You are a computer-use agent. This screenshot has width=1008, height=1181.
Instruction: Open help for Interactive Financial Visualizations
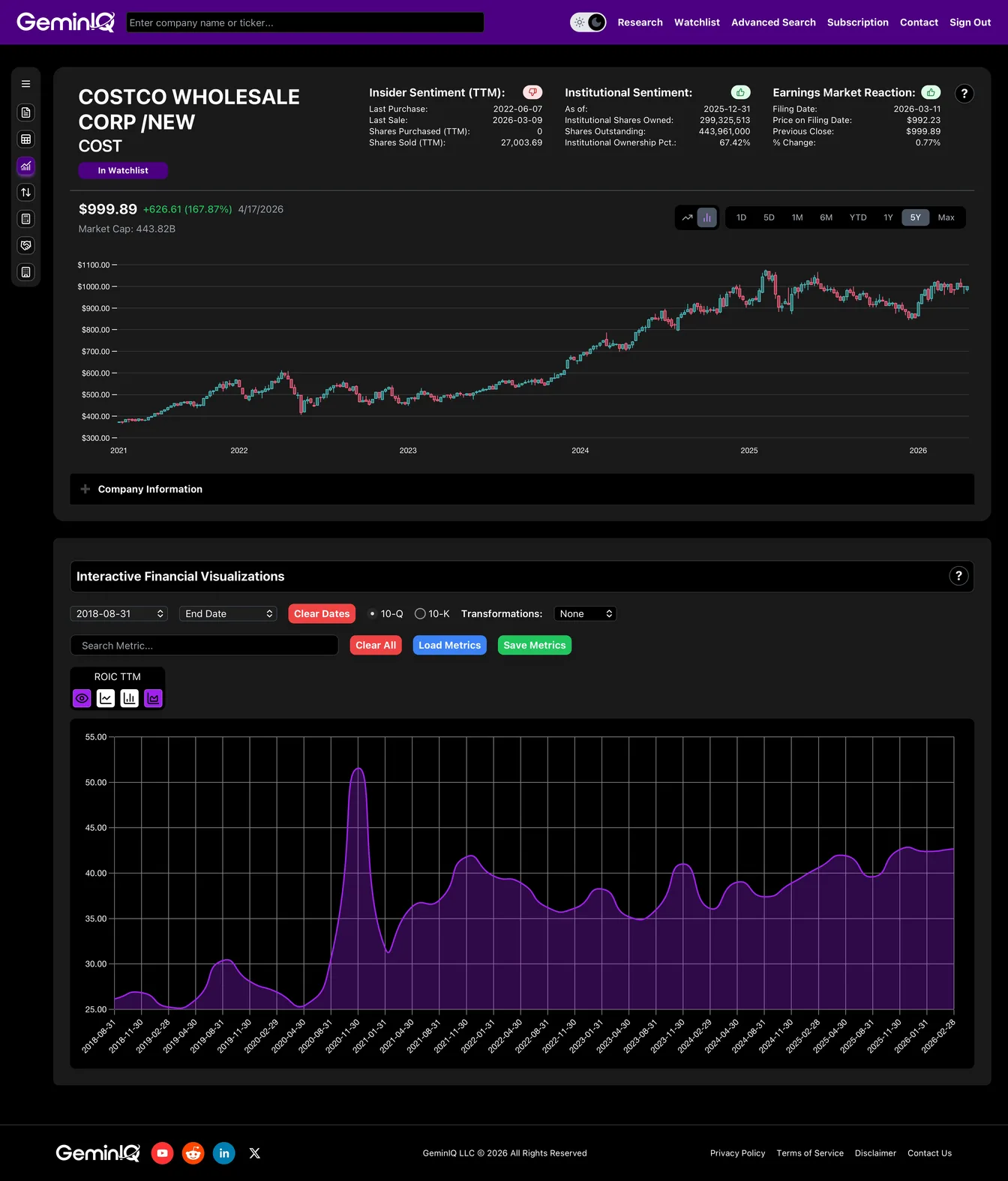click(958, 576)
